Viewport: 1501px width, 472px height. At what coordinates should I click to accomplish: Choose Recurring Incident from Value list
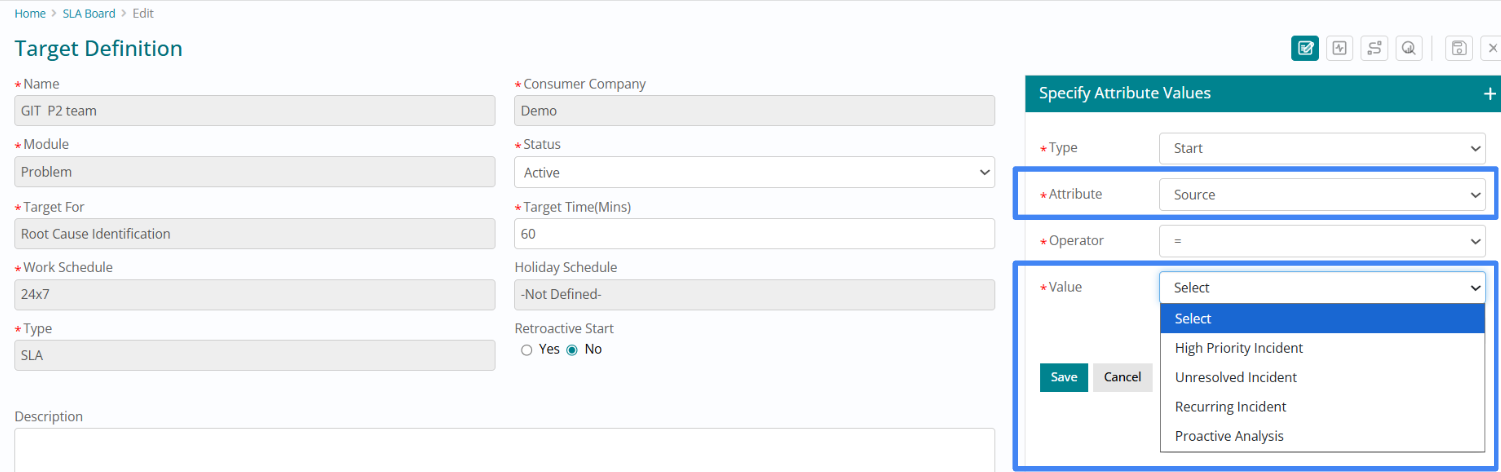point(1230,407)
